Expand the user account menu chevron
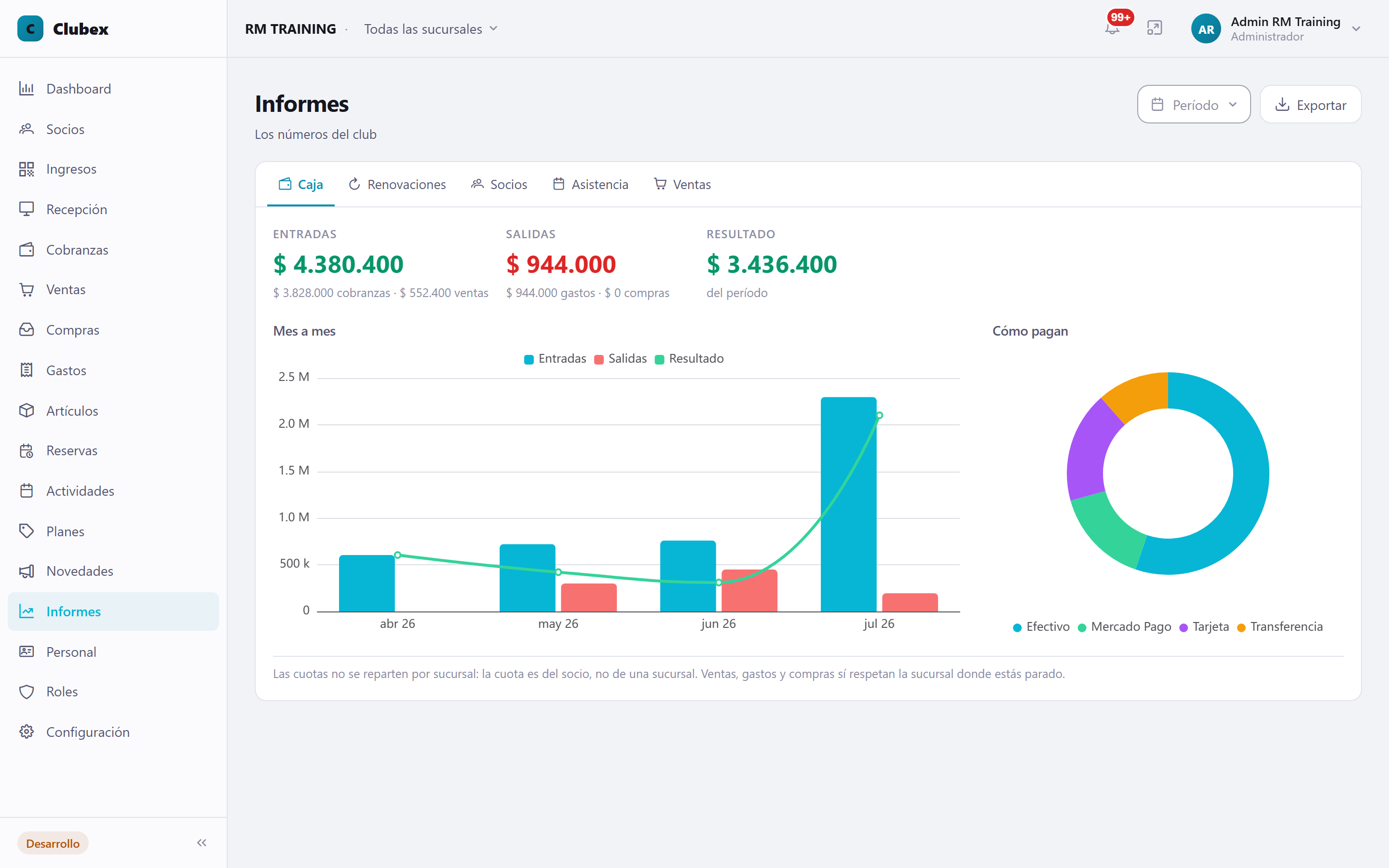 1356,29
